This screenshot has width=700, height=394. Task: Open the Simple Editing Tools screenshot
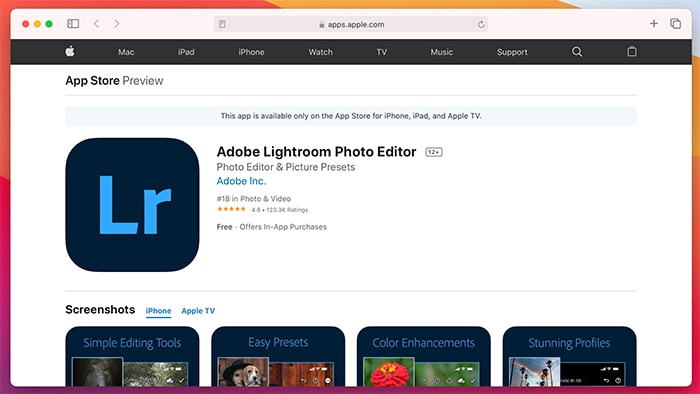[132, 356]
